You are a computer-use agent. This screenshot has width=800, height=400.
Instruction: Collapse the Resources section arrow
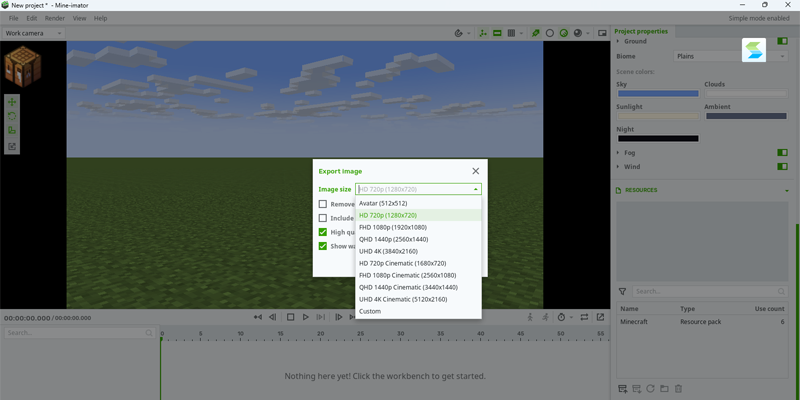click(787, 190)
